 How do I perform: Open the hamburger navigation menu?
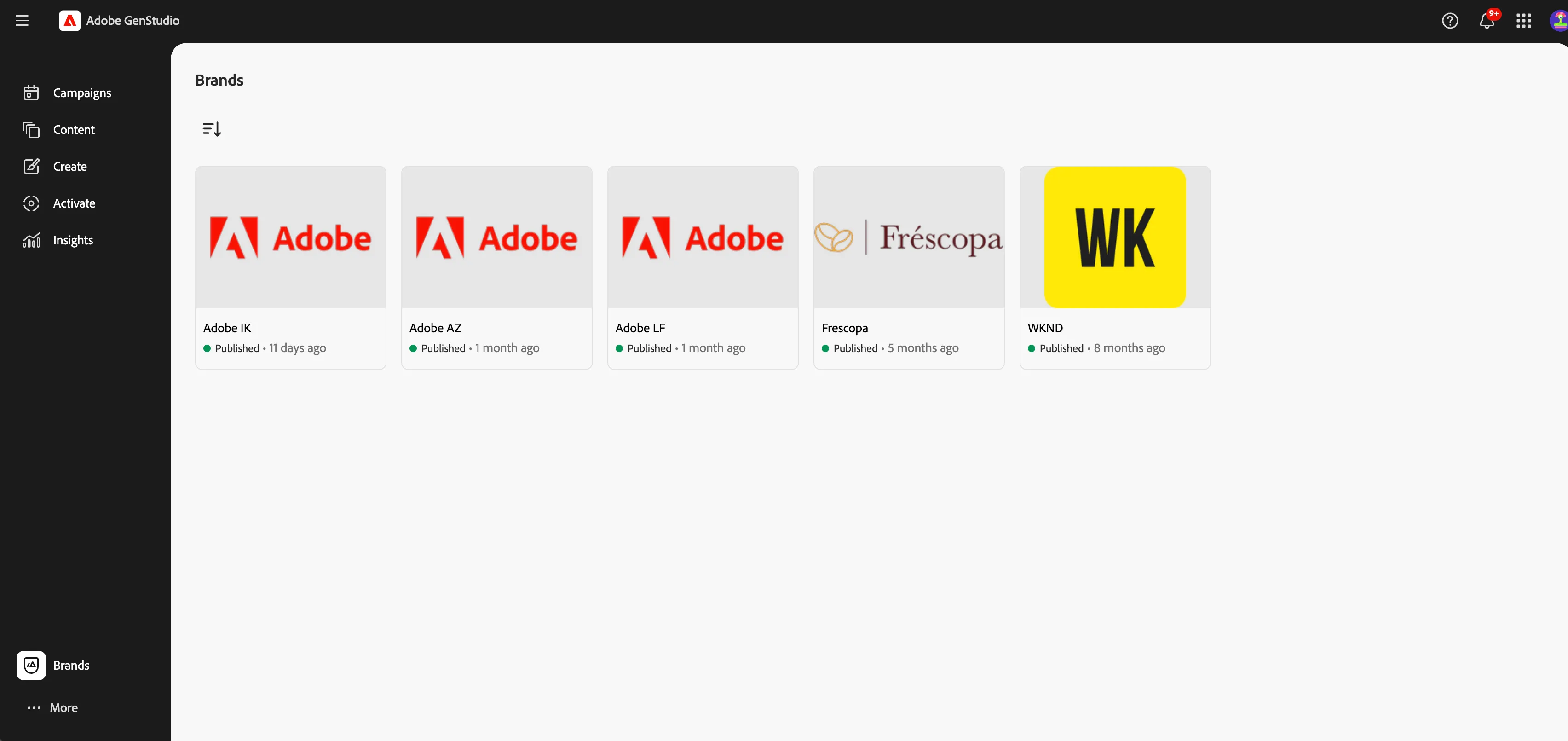coord(22,21)
